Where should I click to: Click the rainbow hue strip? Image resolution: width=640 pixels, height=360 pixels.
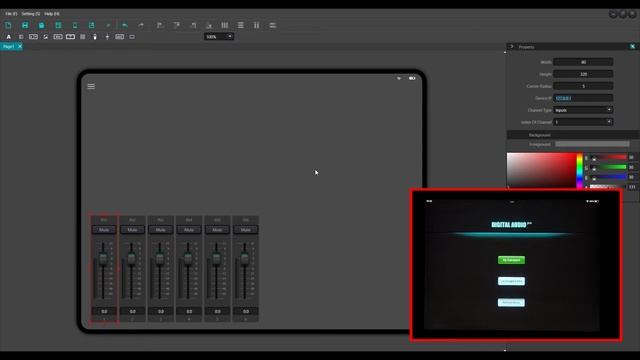coord(579,171)
